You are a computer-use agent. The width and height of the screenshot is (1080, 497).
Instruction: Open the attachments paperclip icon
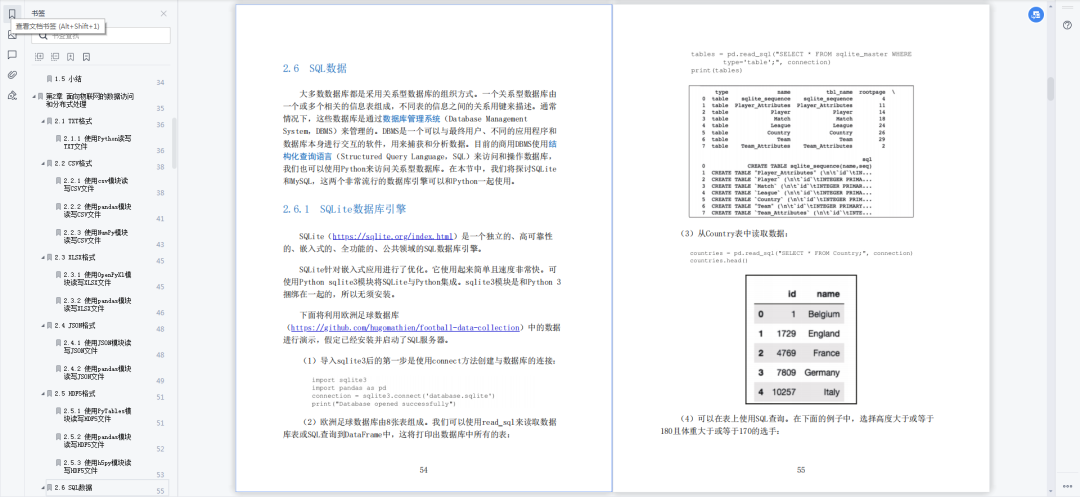pos(12,74)
